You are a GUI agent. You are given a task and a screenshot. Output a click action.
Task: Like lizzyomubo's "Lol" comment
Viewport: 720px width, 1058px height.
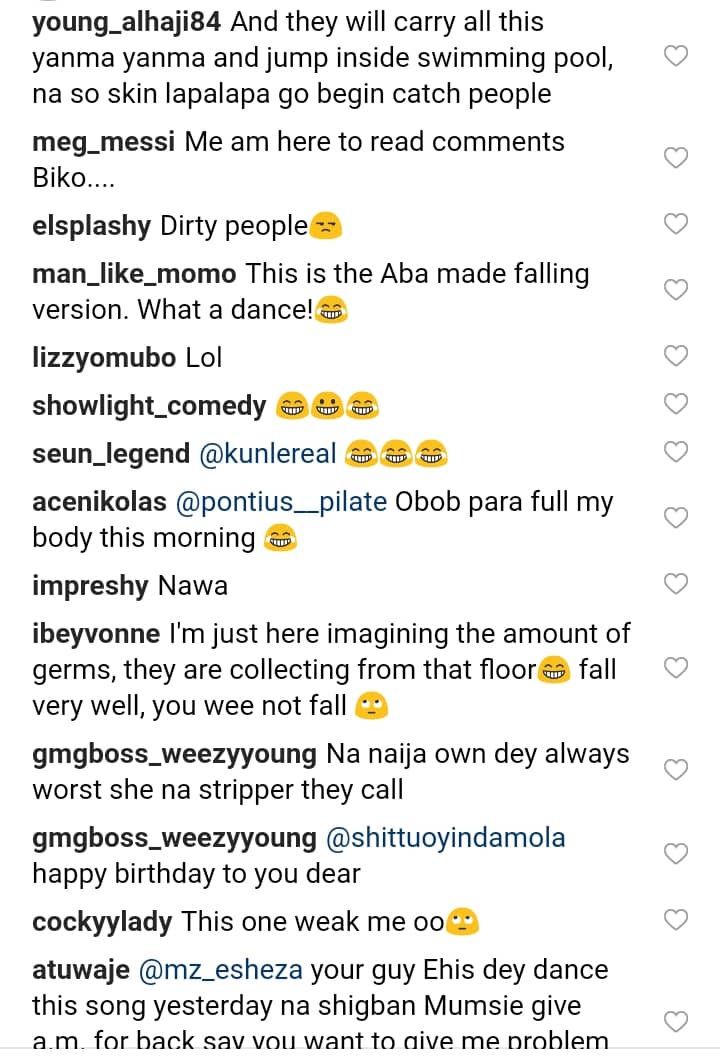coord(677,356)
